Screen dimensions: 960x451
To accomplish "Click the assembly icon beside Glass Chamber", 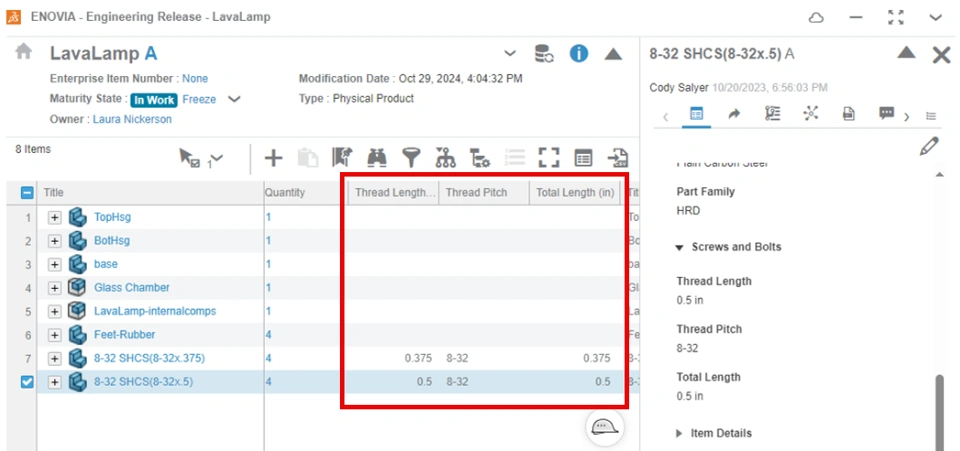I will pos(77,287).
